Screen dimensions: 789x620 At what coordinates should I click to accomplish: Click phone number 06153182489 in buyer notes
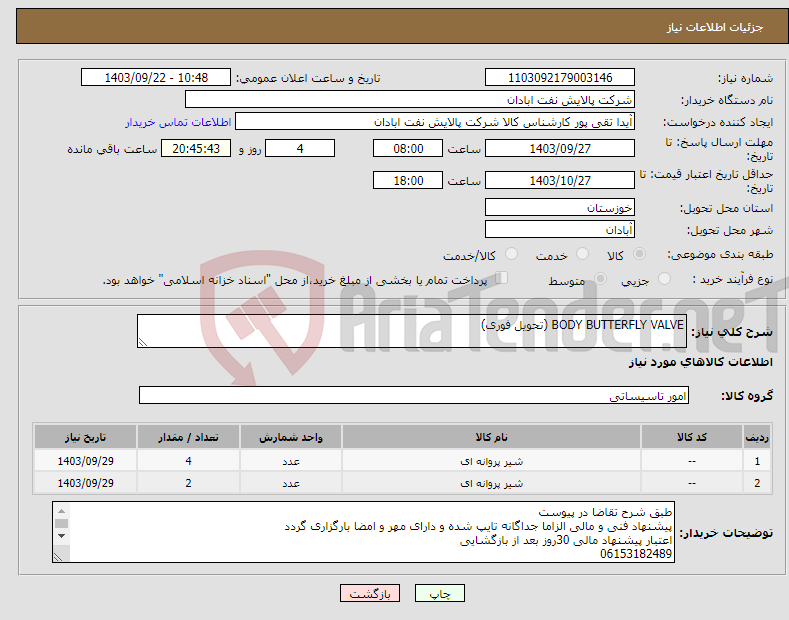pos(636,554)
